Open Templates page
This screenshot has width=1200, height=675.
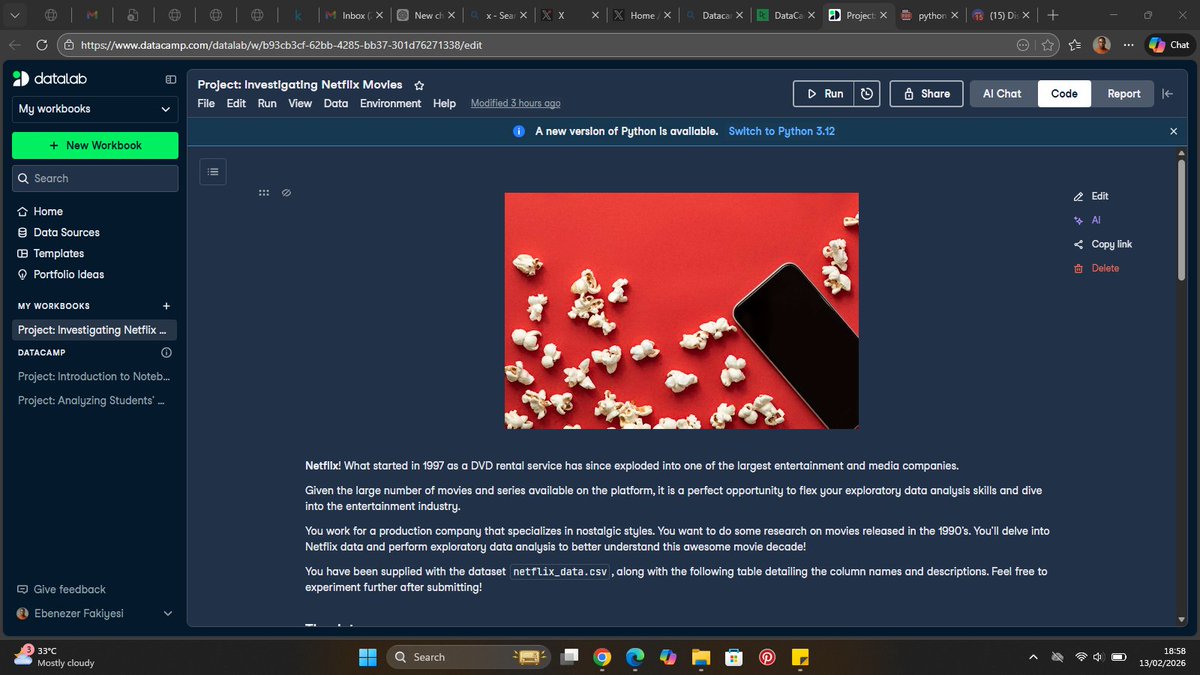coord(51,253)
